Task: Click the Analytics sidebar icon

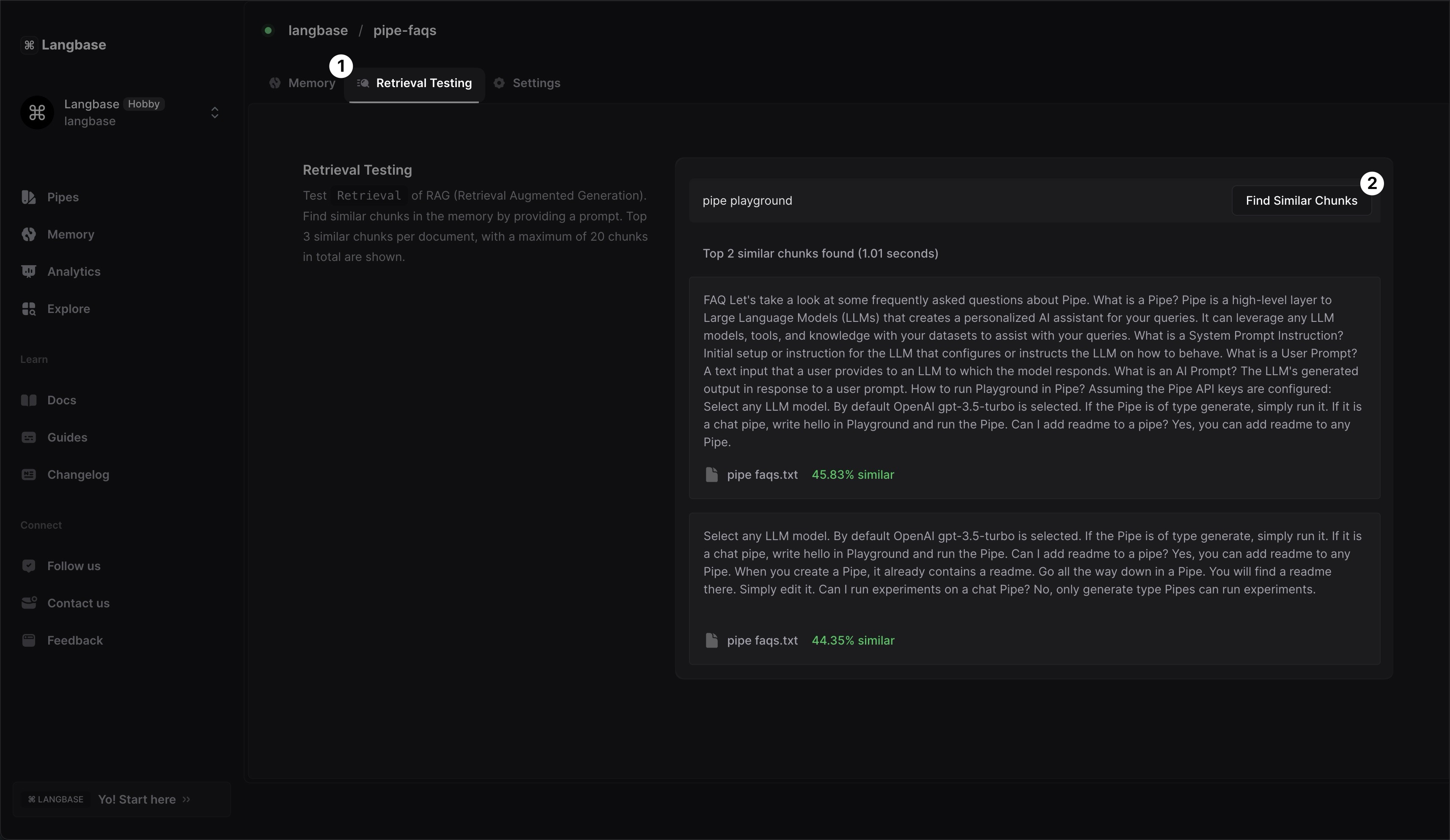Action: tap(28, 272)
